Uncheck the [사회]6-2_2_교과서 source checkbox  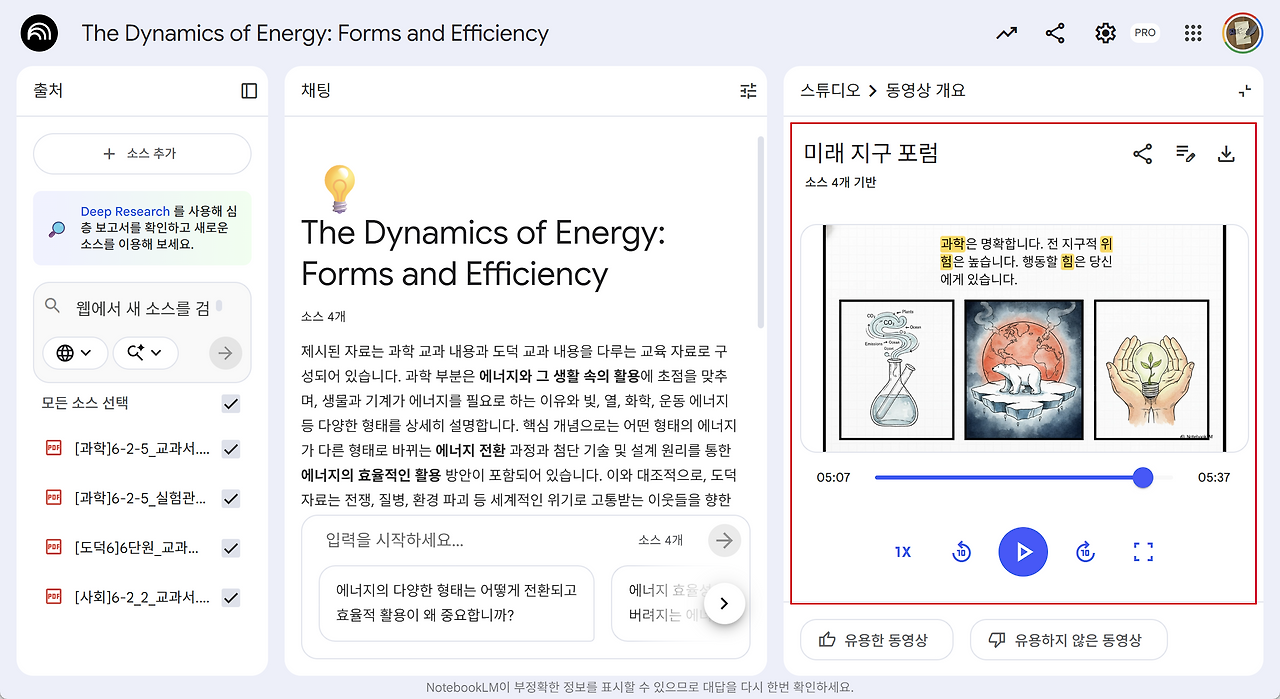click(231, 597)
